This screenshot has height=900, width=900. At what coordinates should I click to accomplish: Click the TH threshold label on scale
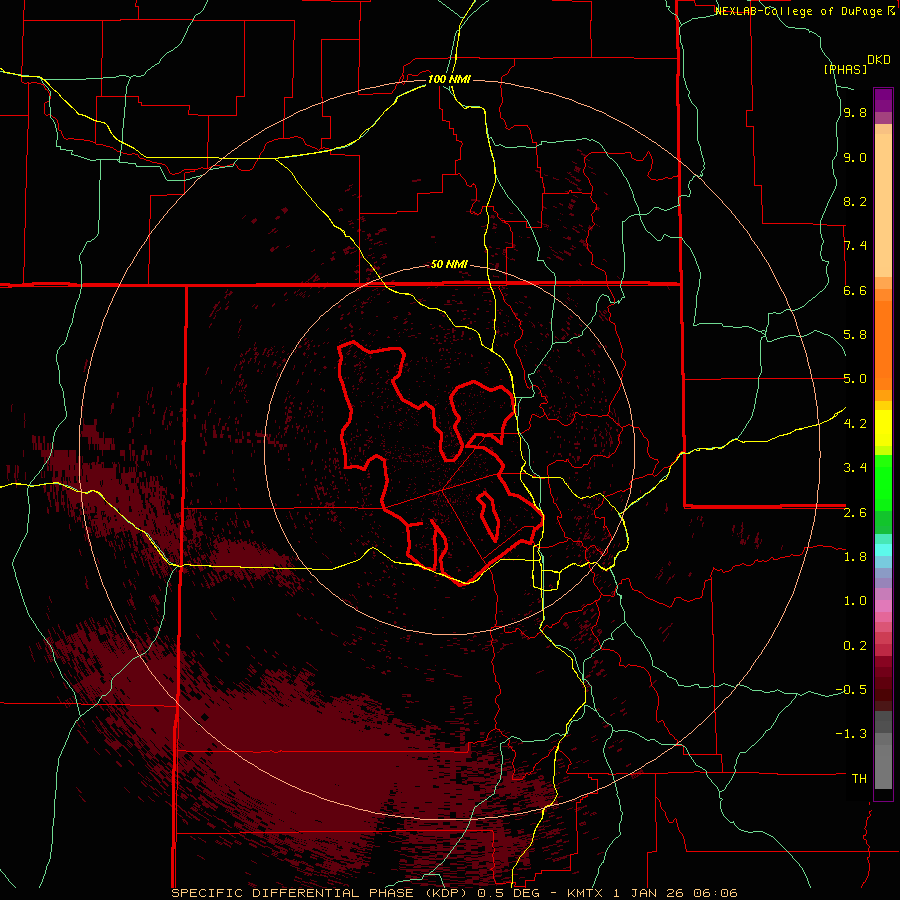coord(859,778)
